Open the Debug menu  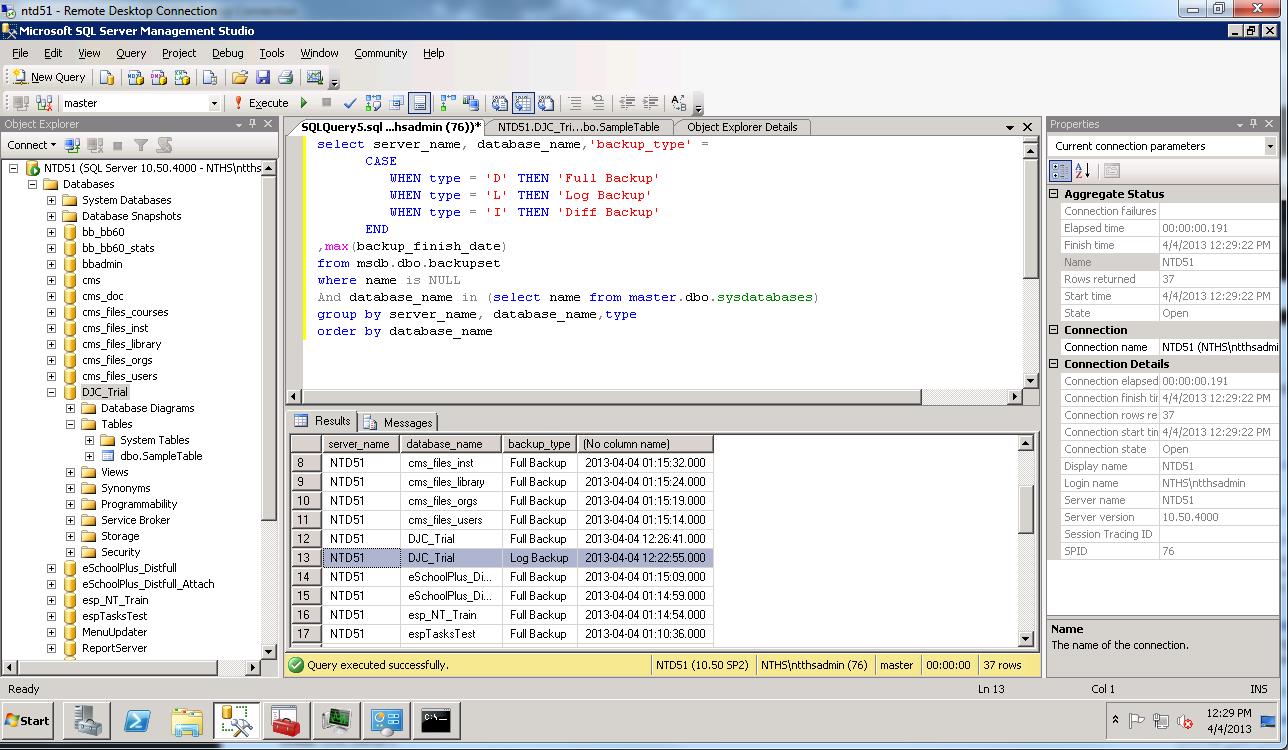click(227, 53)
